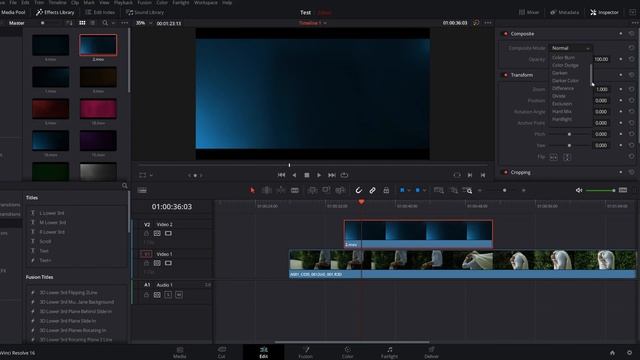The width and height of the screenshot is (640, 360).
Task: Toggle the Transform section enable dot
Action: pyautogui.click(x=505, y=75)
